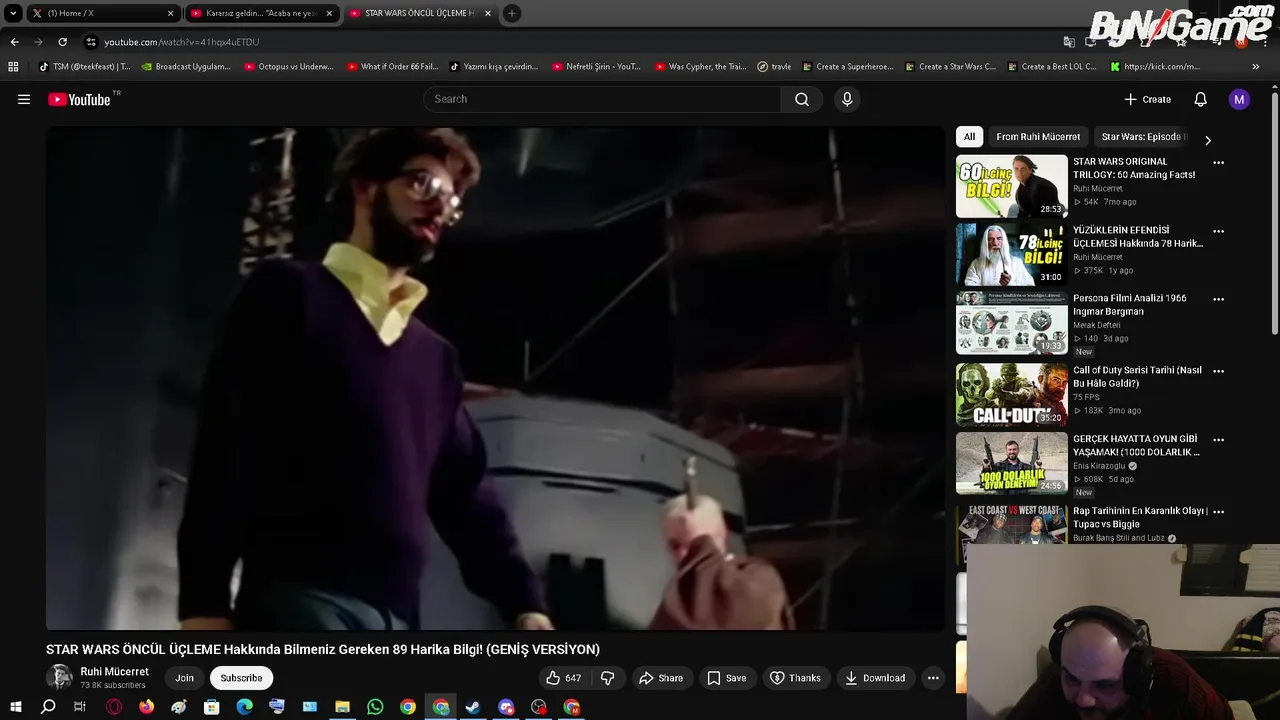Open What if Order 66 Fail bookmark
Image resolution: width=1280 pixels, height=720 pixels.
tap(393, 67)
